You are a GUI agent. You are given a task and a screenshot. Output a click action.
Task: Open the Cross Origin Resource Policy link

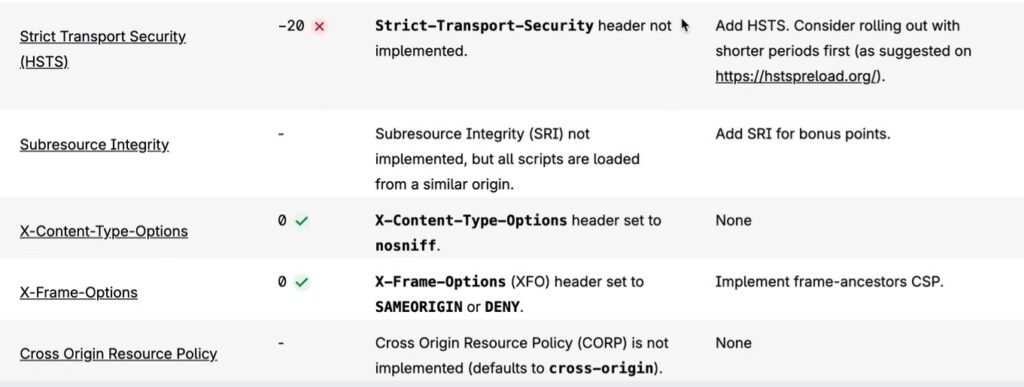coord(118,354)
